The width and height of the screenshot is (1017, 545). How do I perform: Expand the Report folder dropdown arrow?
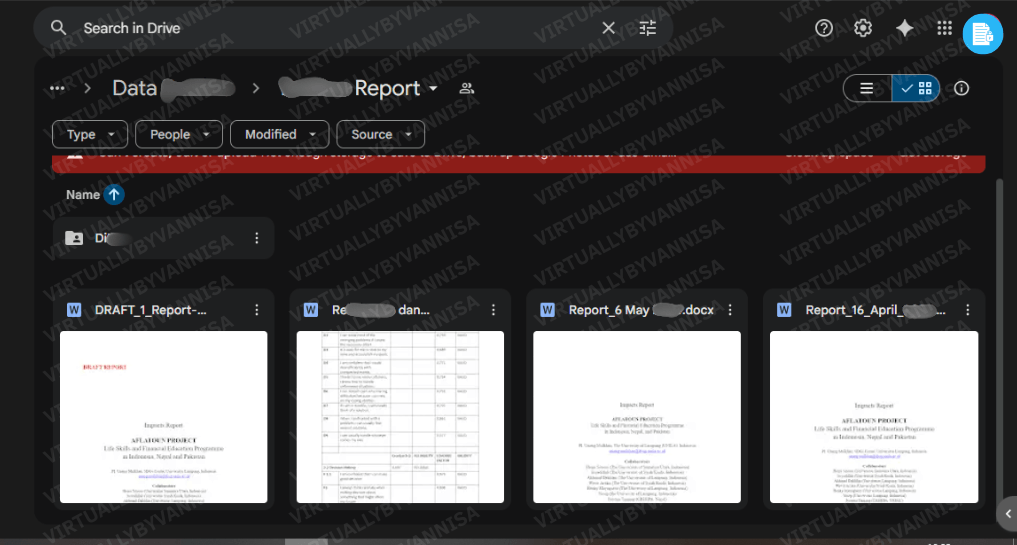coord(433,88)
